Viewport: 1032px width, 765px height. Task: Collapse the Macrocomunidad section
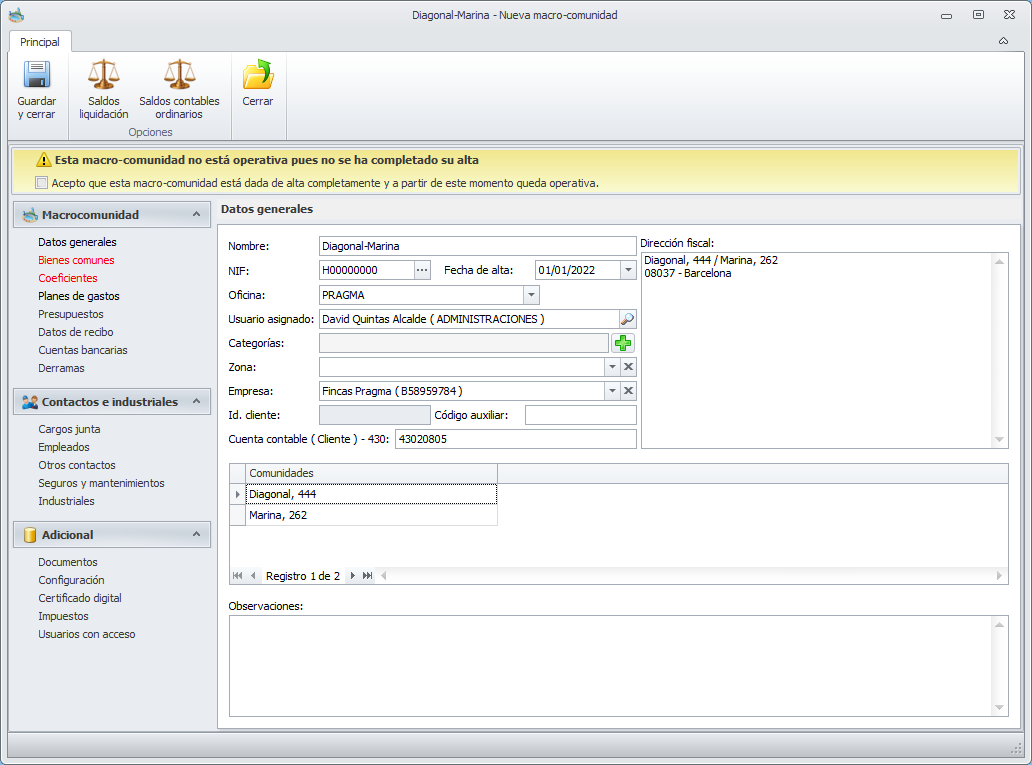[x=196, y=215]
